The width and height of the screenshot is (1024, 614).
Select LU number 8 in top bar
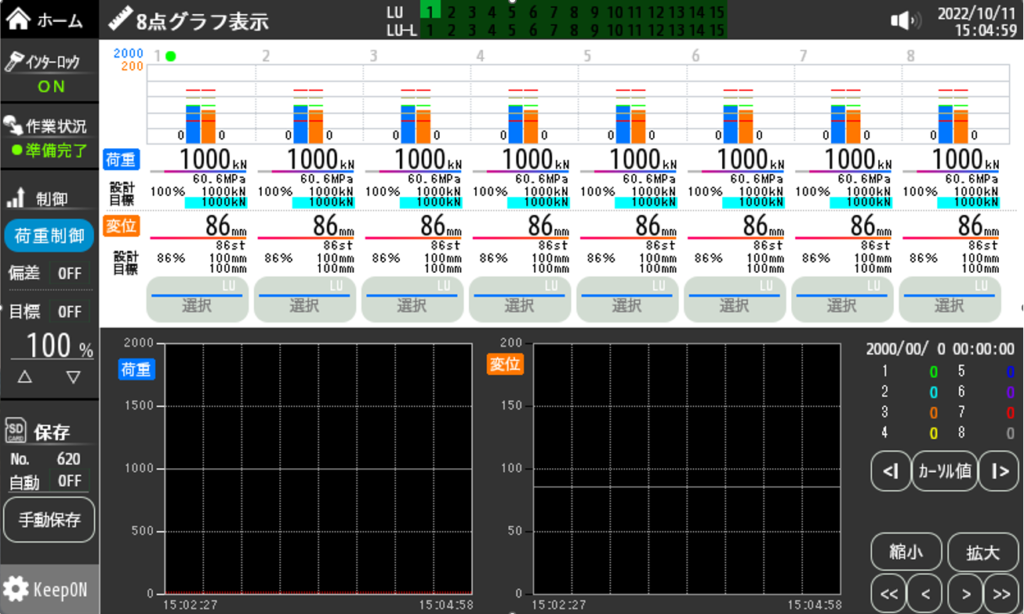(x=574, y=12)
